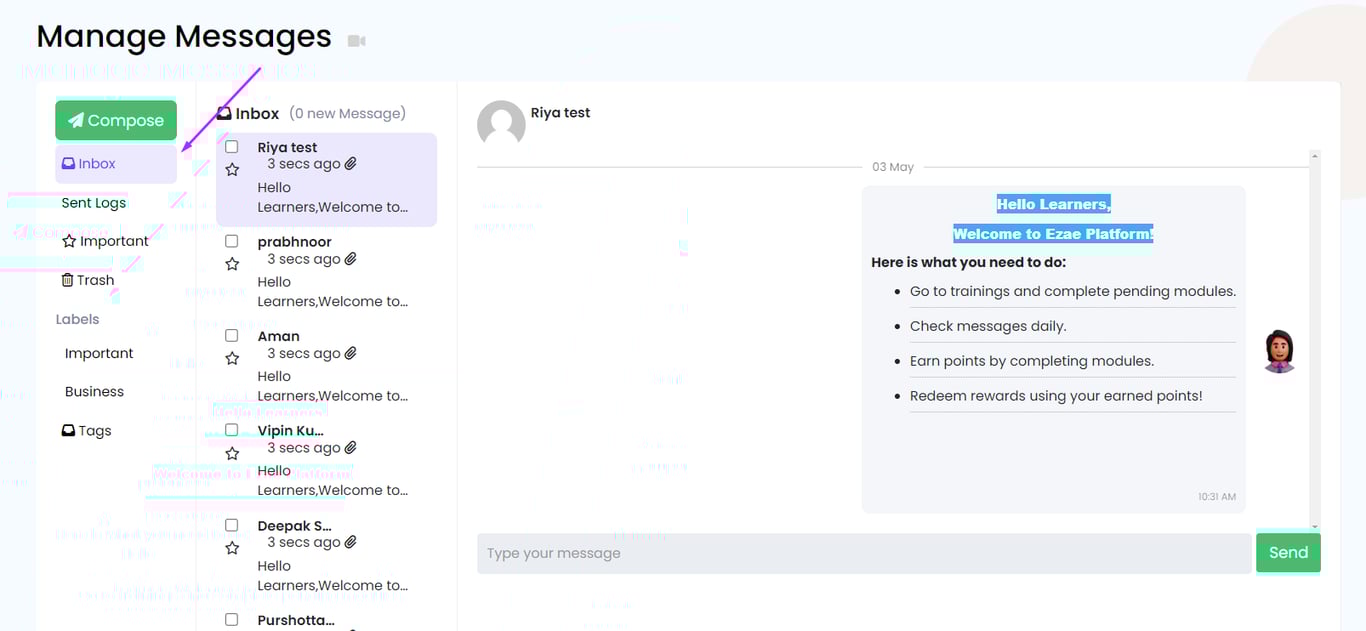Open the Vipin Ku... conversation
This screenshot has width=1366, height=631.
pyautogui.click(x=326, y=461)
